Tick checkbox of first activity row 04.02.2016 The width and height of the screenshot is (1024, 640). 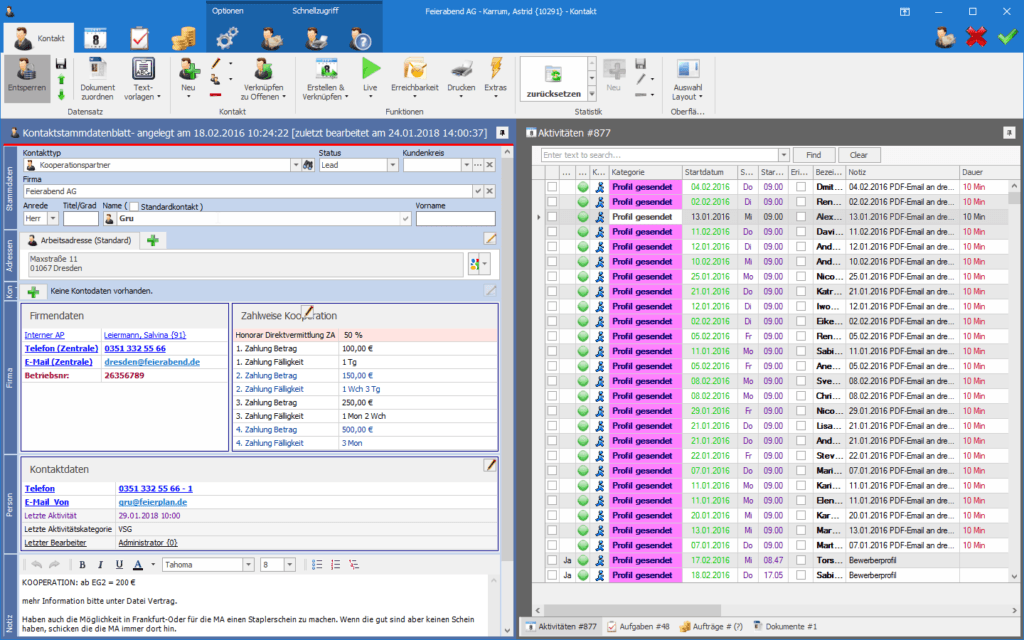click(x=552, y=187)
